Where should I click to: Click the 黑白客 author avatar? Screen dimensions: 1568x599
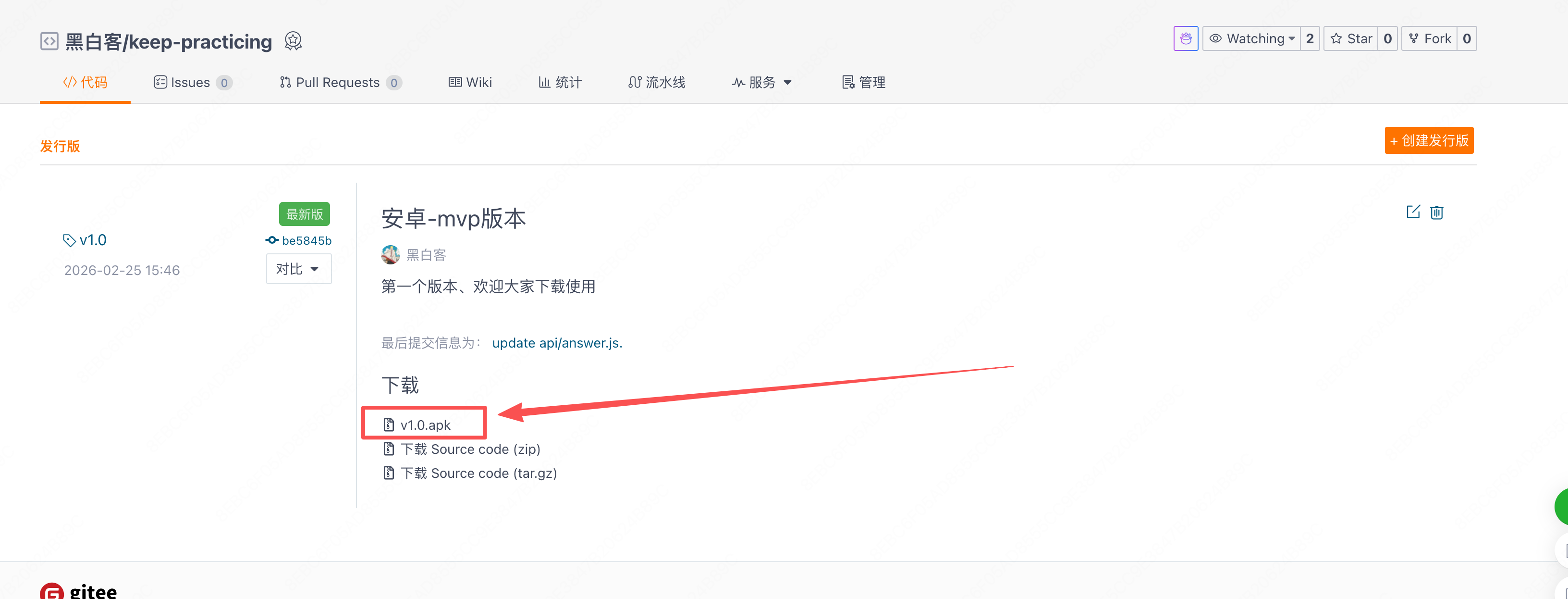(390, 255)
